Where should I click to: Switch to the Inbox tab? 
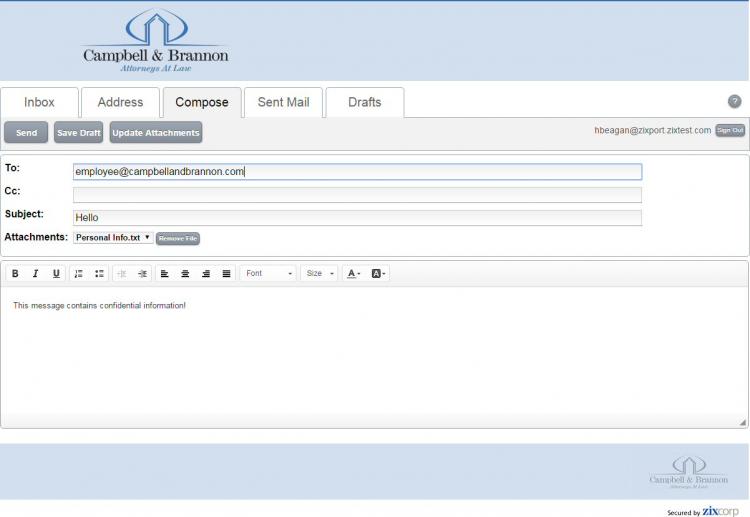coord(40,102)
